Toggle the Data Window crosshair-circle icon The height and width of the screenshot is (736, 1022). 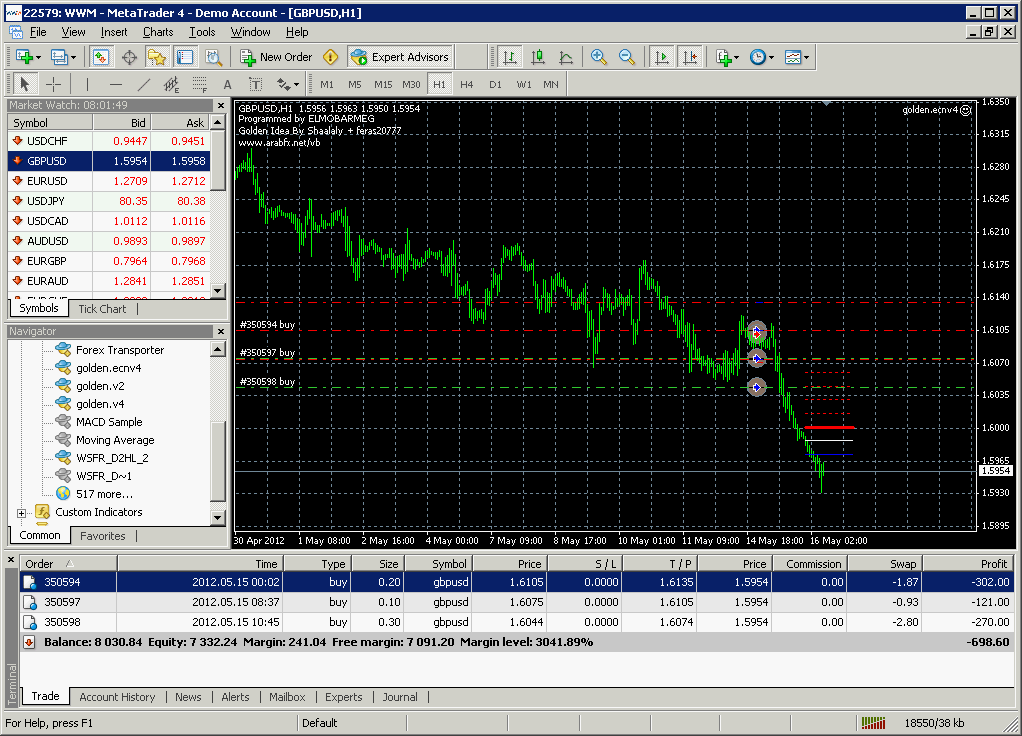coord(129,57)
